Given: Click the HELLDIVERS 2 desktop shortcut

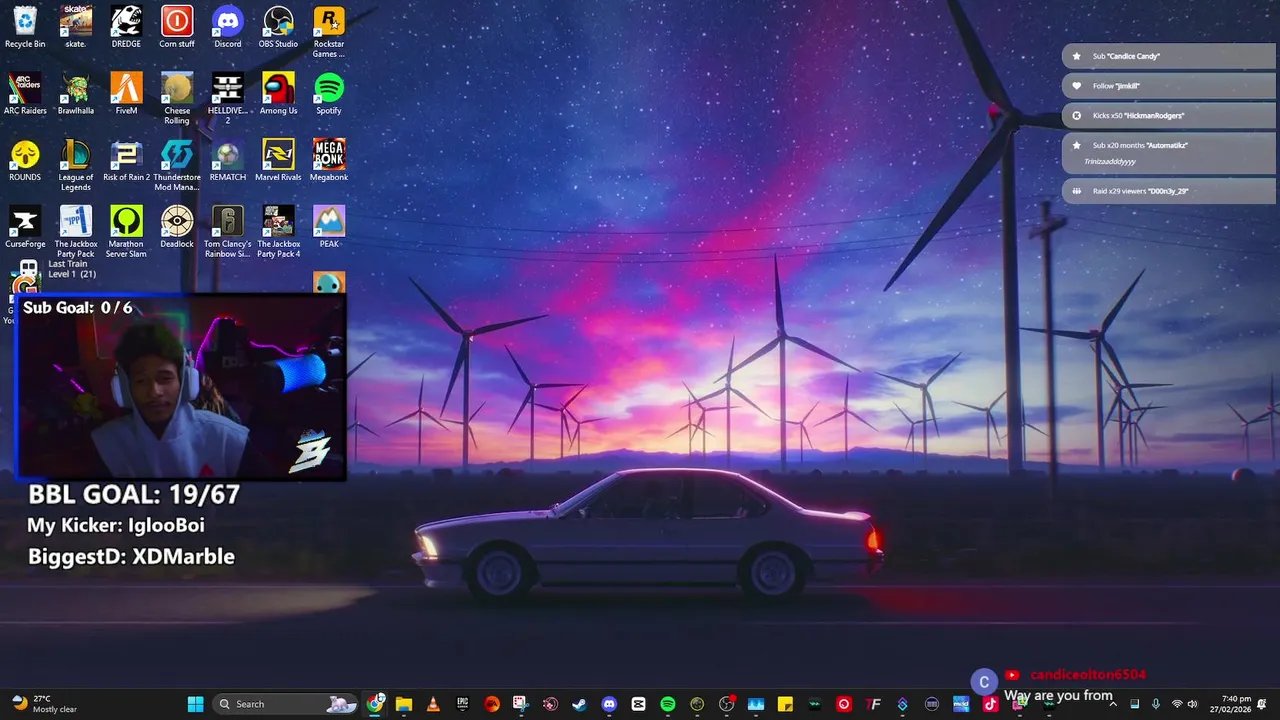Looking at the screenshot, I should (228, 99).
